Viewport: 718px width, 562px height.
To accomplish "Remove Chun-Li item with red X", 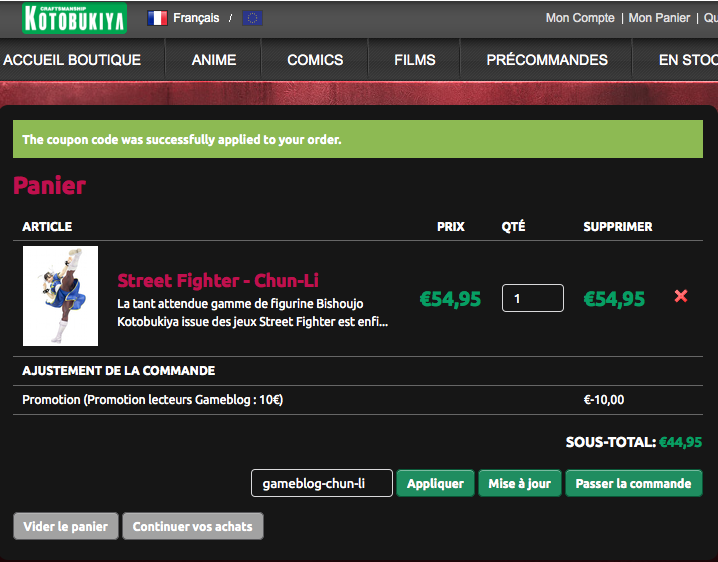I will coord(681,296).
